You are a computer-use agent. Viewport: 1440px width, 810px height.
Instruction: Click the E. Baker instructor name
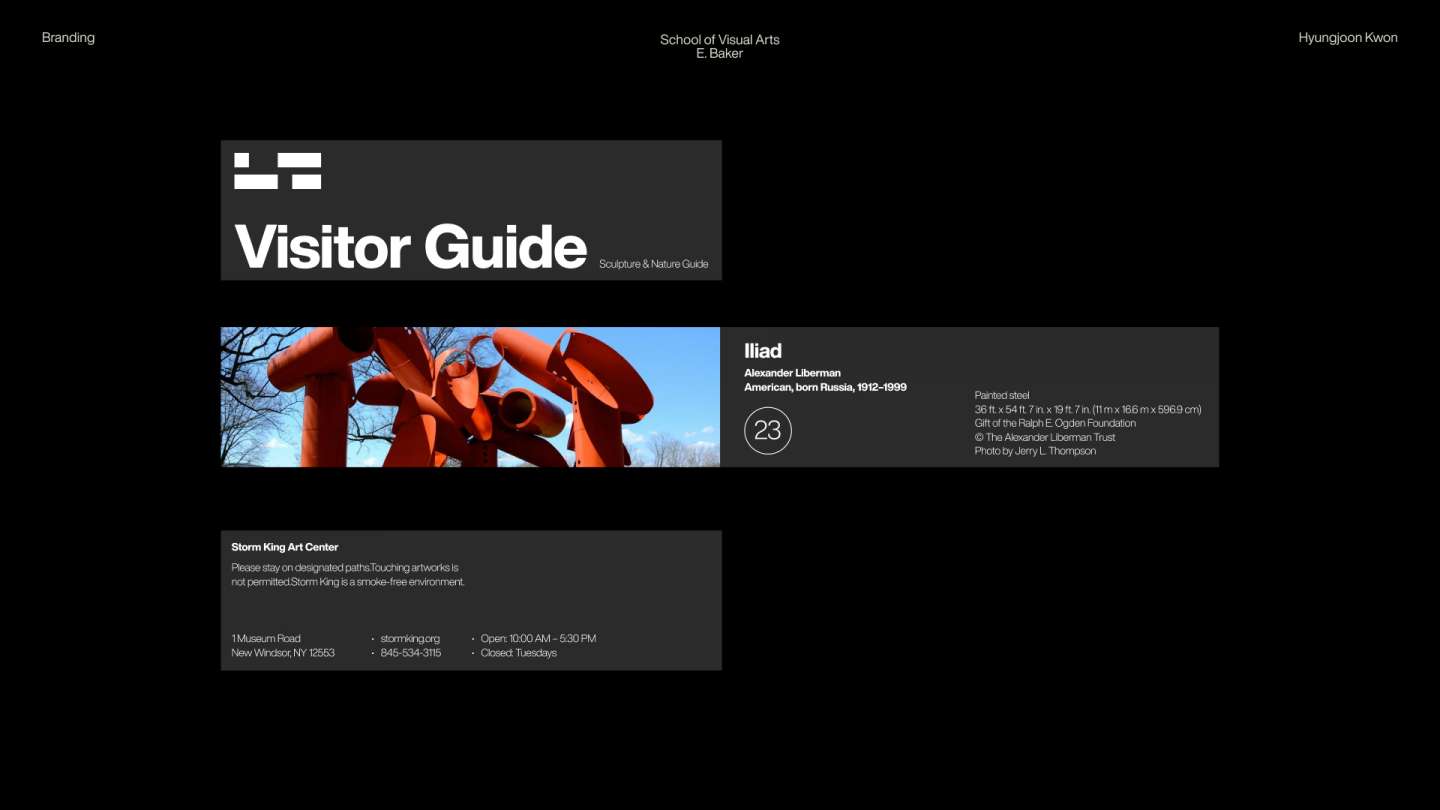coord(719,54)
